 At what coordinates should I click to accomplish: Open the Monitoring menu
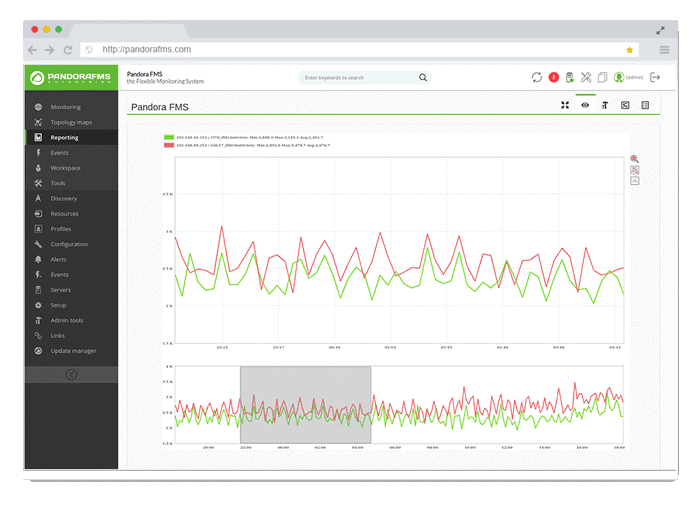[x=66, y=107]
